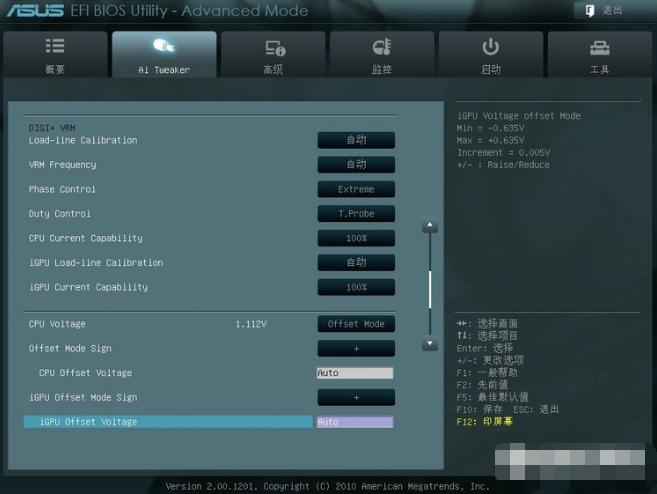Click the CPU Offset Voltage Auto field
This screenshot has width=657, height=494.
(x=354, y=373)
